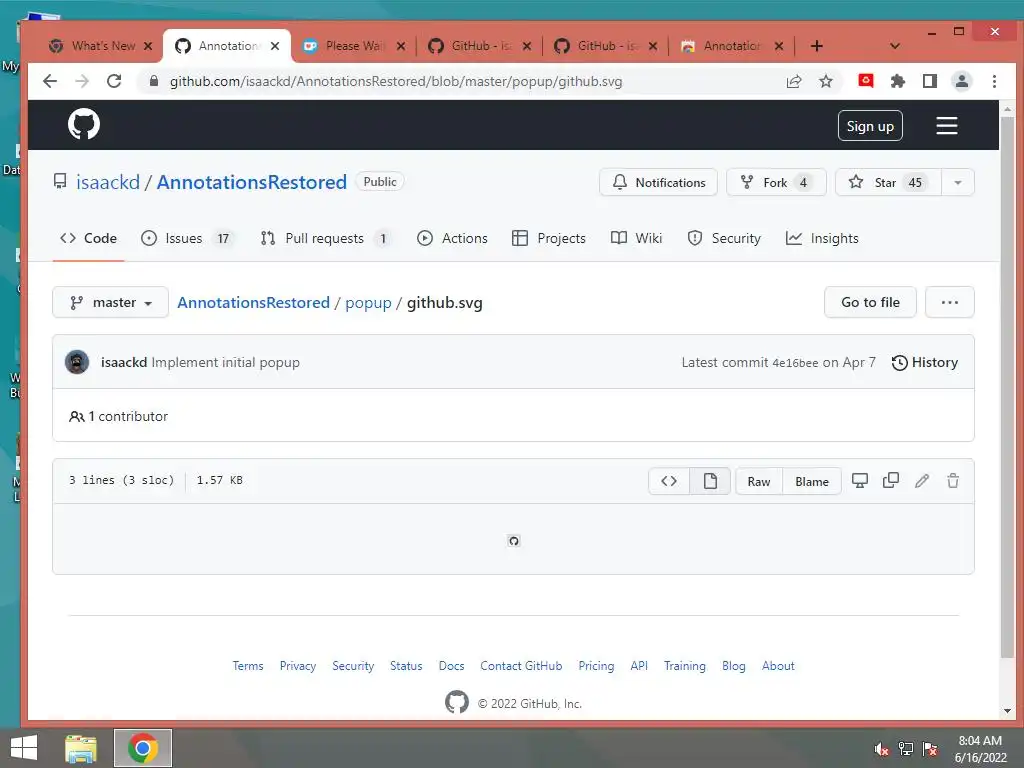The width and height of the screenshot is (1024, 768).
Task: Open the Extensions puzzle icon
Action: [897, 81]
